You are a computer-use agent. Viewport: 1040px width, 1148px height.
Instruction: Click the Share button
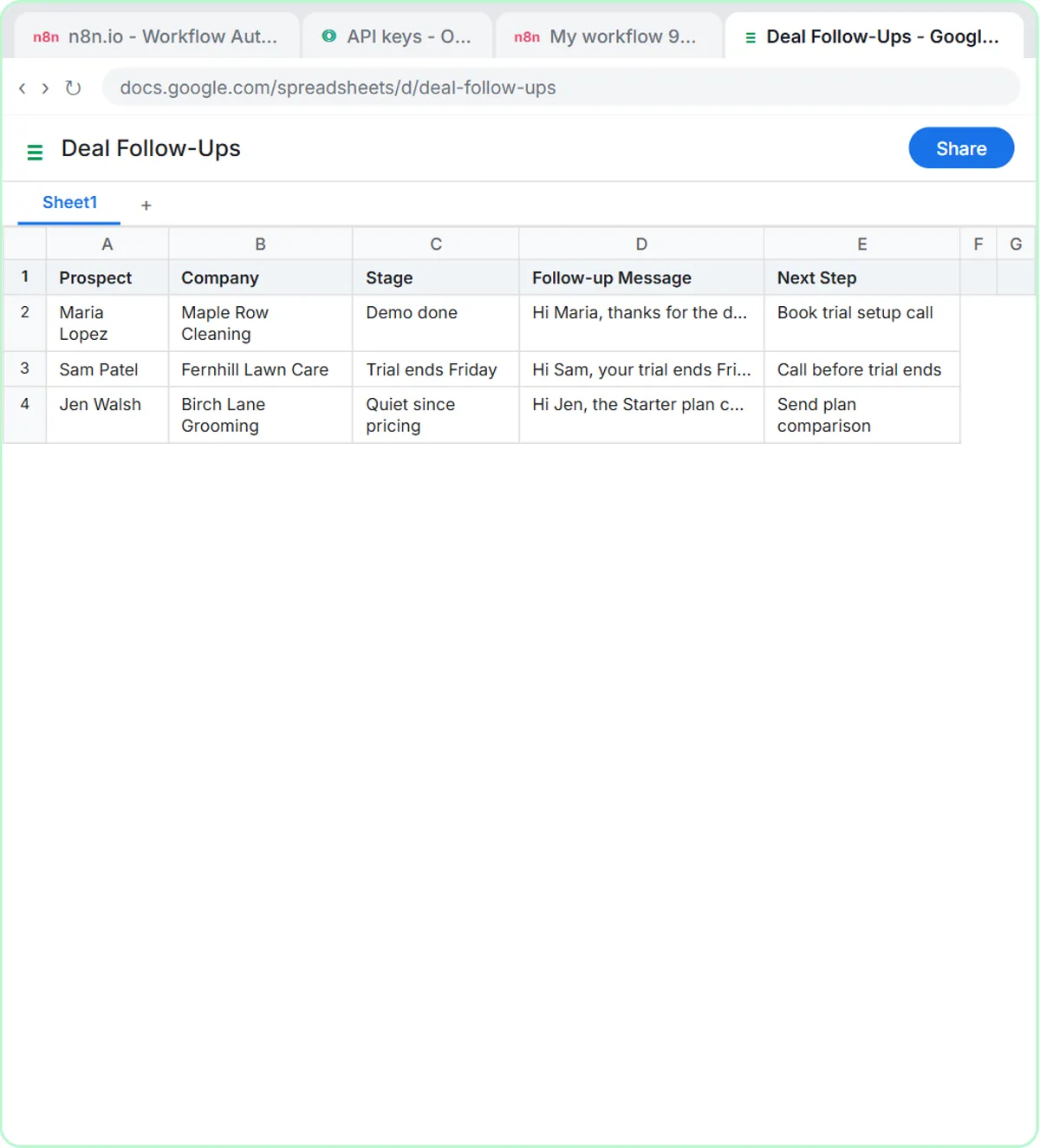point(961,148)
